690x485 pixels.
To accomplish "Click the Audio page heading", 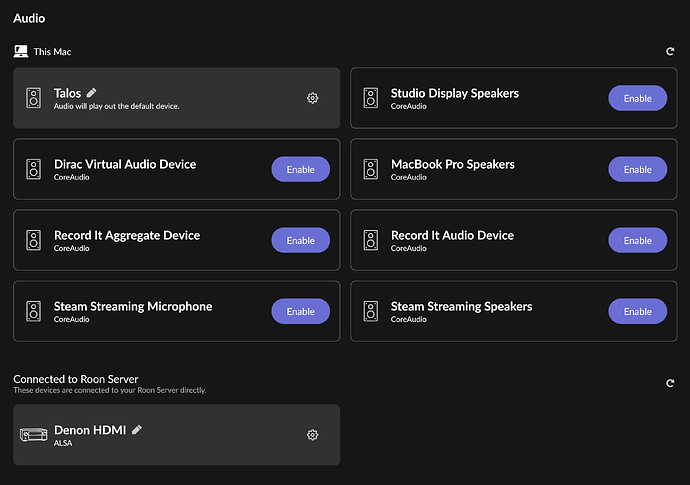I will click(x=29, y=18).
